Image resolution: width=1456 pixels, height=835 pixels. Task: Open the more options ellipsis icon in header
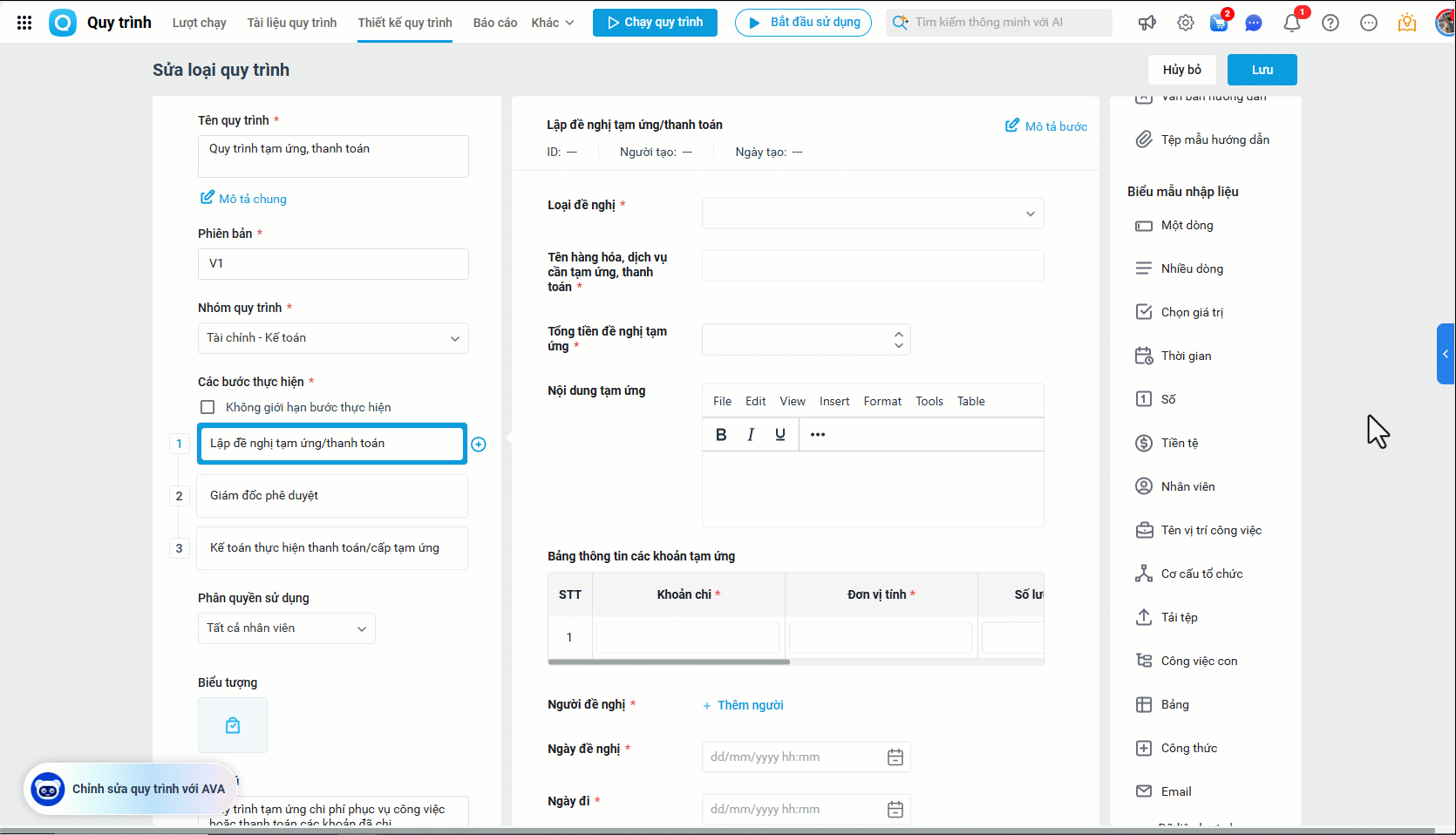[1369, 23]
